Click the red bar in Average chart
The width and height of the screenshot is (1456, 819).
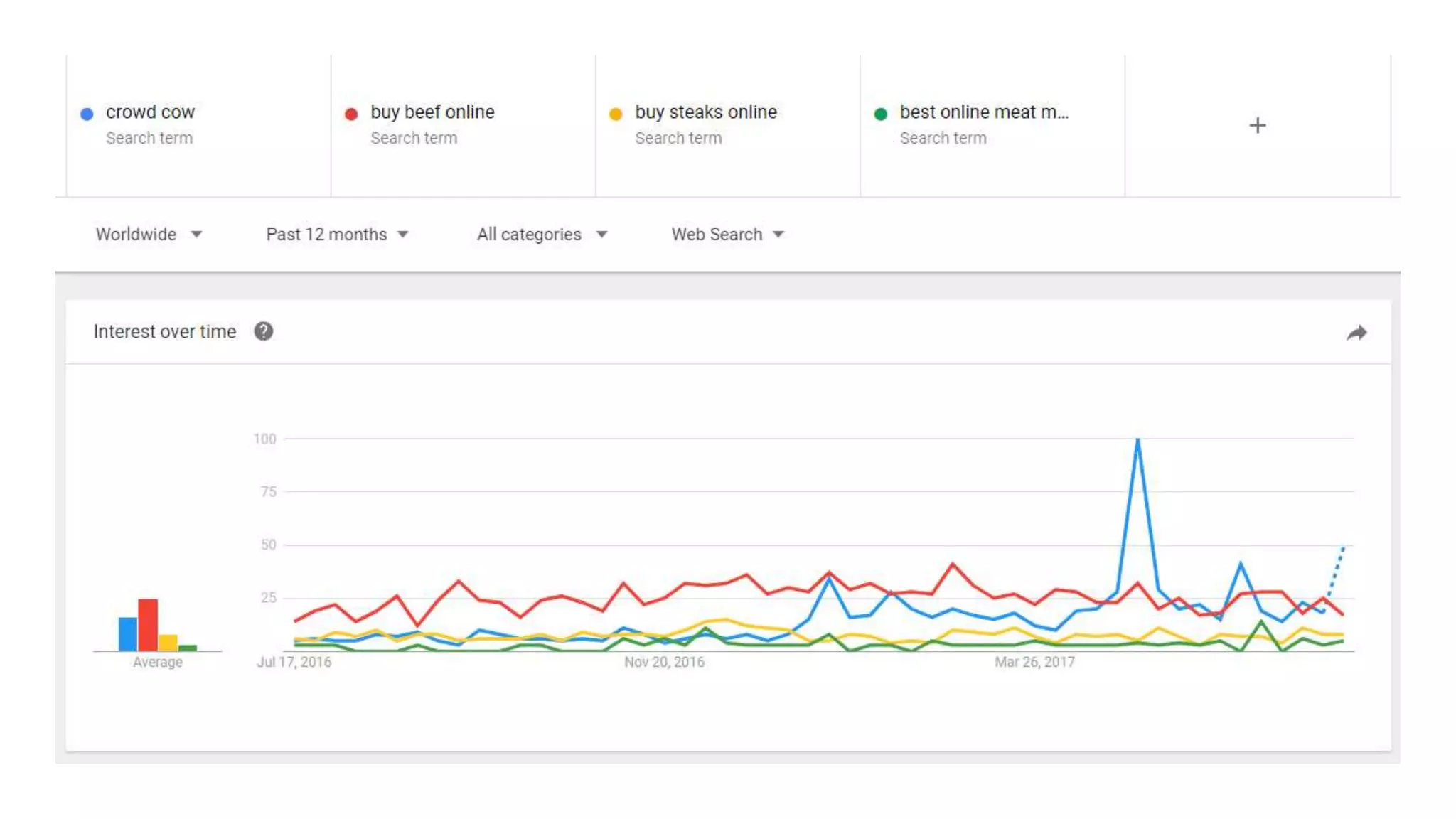[x=148, y=625]
